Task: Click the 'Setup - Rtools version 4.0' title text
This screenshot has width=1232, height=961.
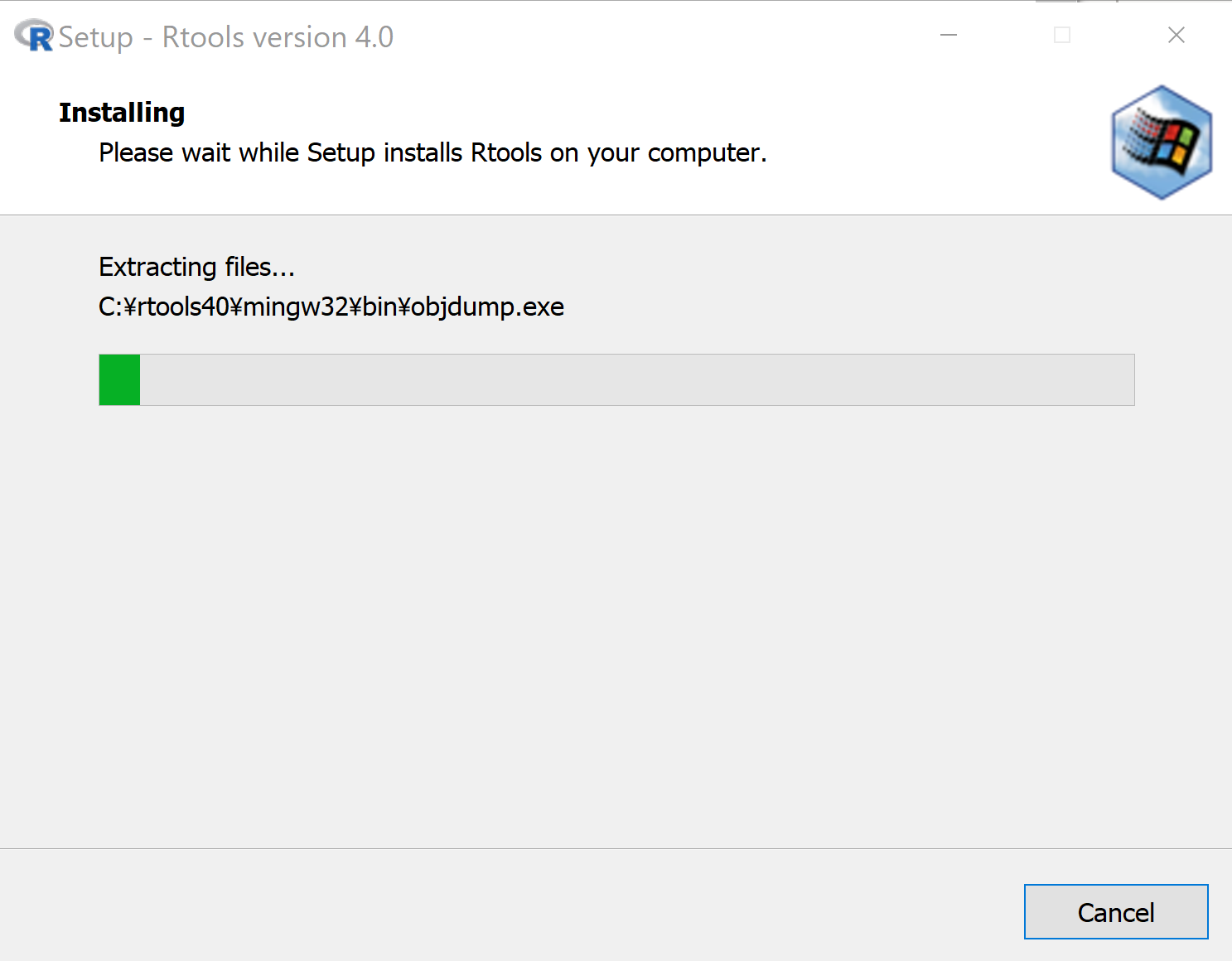Action: coord(225,37)
